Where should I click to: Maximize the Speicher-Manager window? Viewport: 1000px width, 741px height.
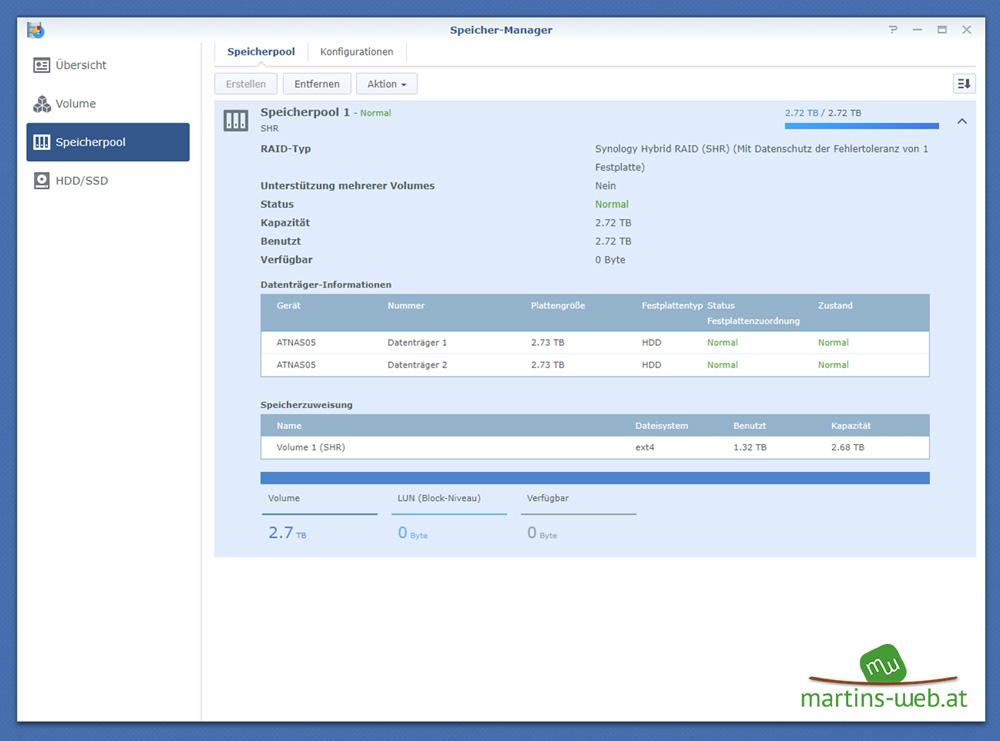pos(942,29)
